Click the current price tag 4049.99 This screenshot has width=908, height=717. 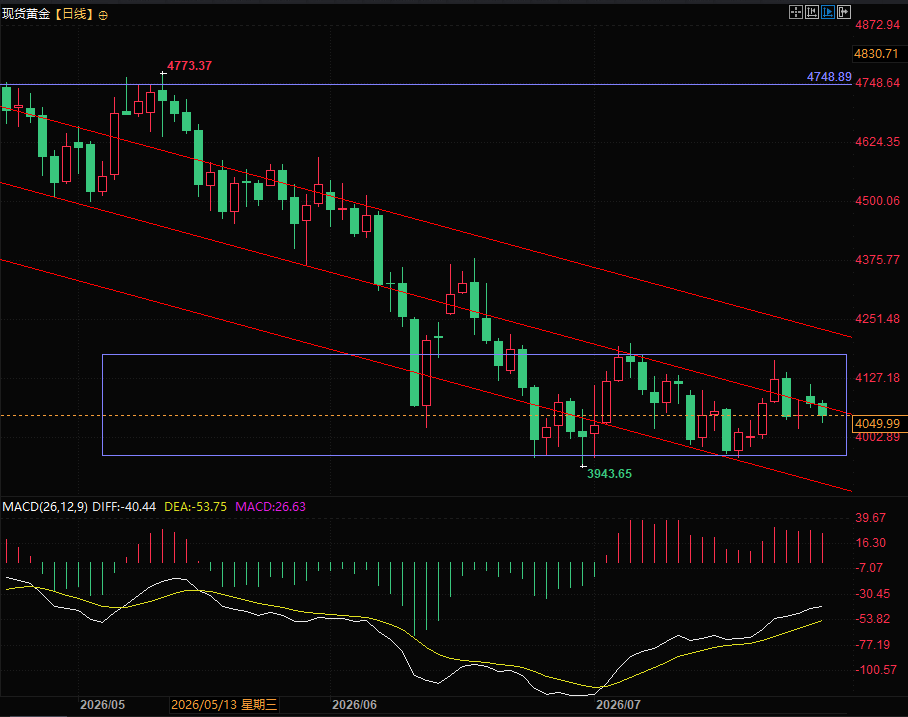coord(877,423)
